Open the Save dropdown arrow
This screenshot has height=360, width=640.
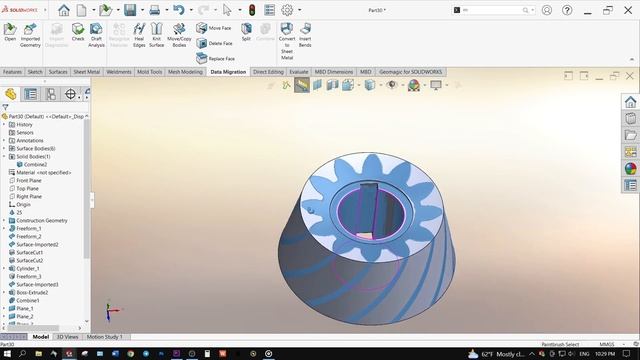142,10
